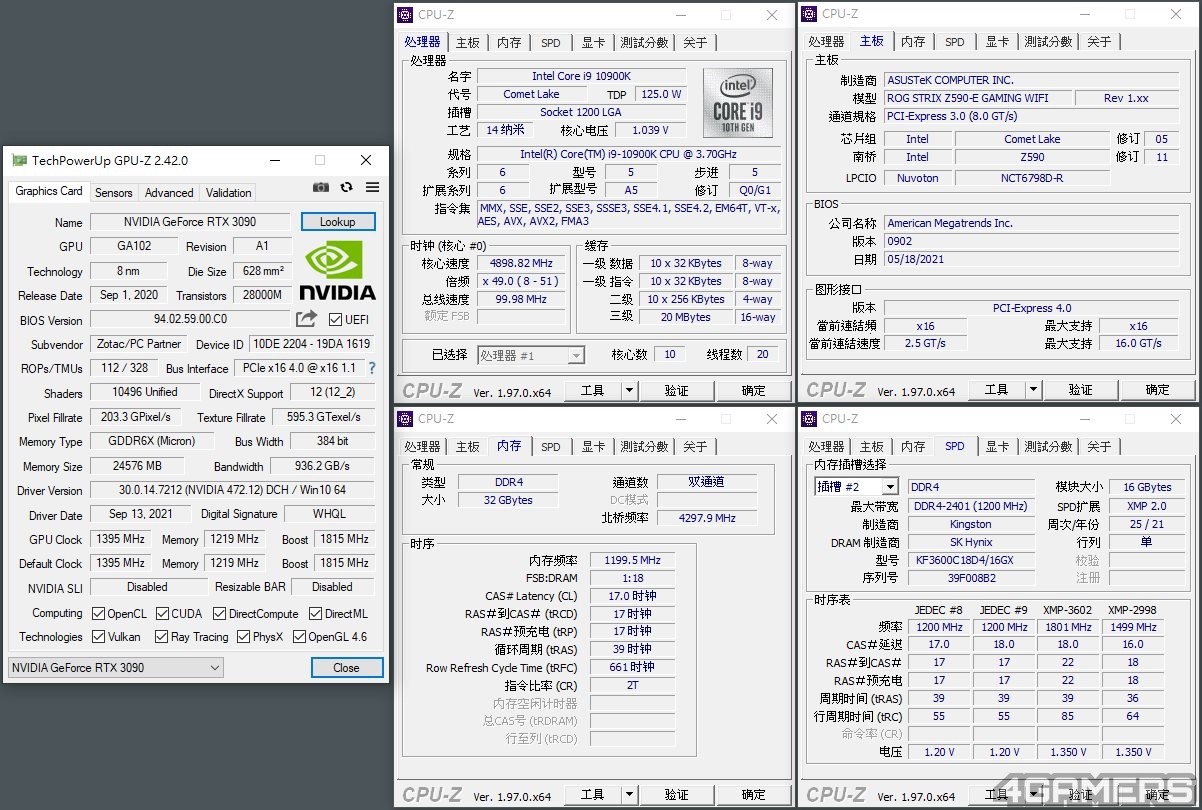Expand 工具 dropdown arrow in CPU-Z processor window
The image size is (1202, 810).
pos(629,391)
